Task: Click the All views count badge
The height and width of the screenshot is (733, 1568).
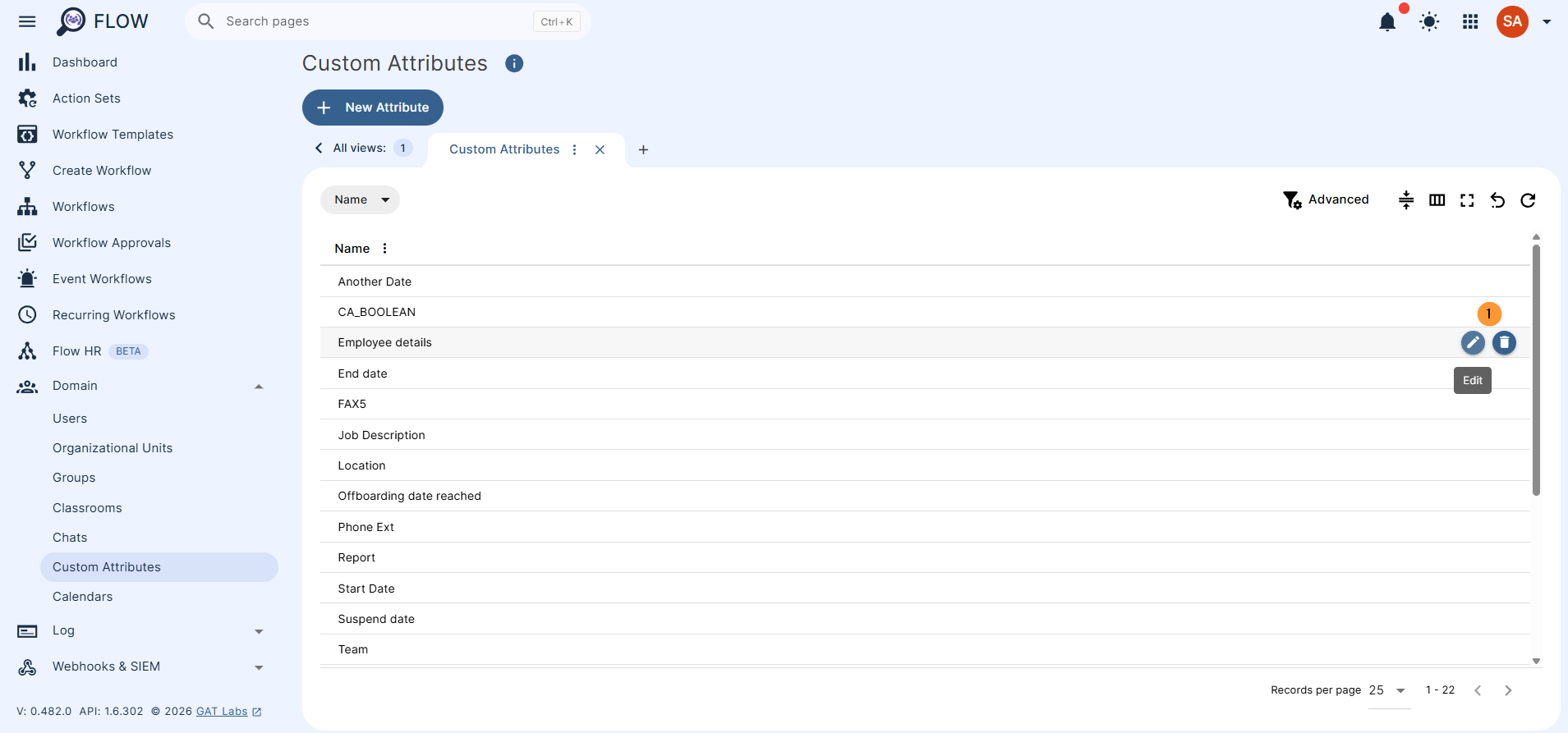Action: point(402,149)
